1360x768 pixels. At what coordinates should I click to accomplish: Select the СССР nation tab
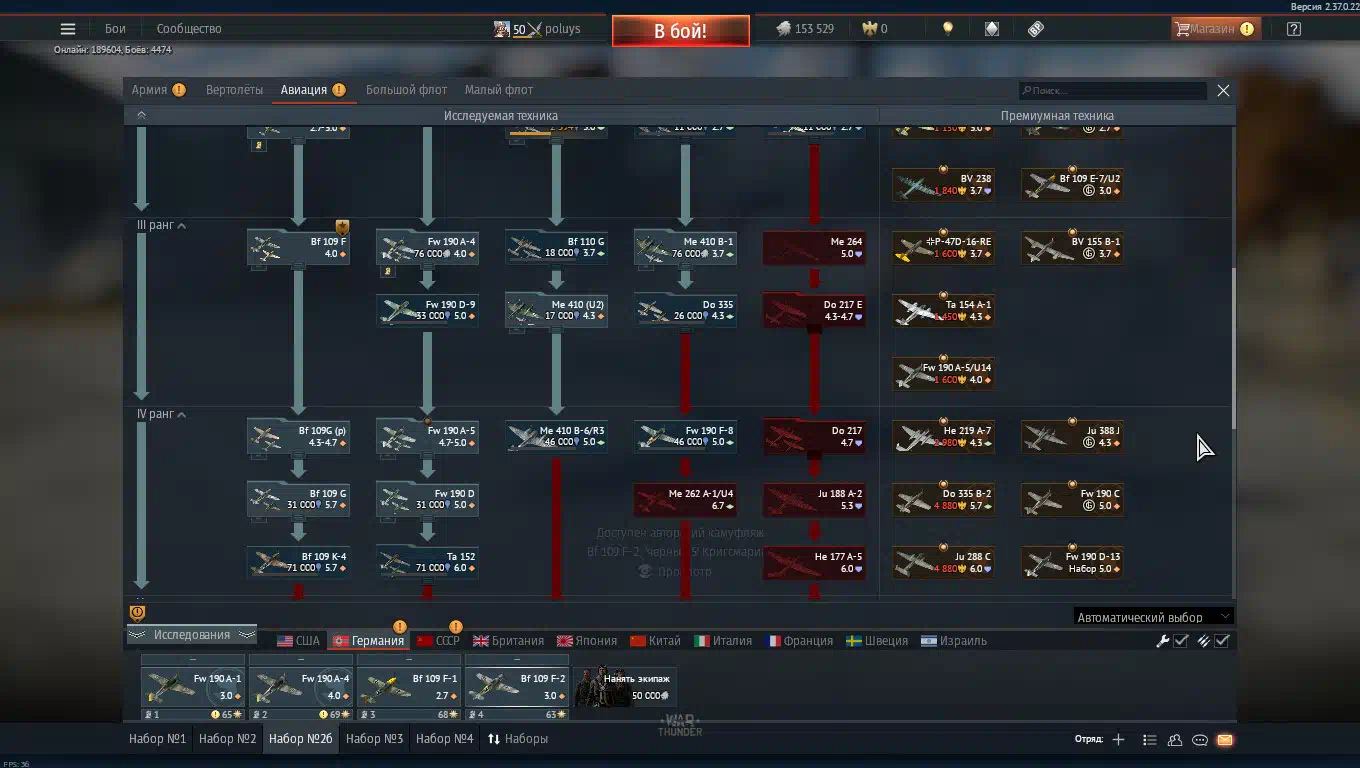(437, 641)
